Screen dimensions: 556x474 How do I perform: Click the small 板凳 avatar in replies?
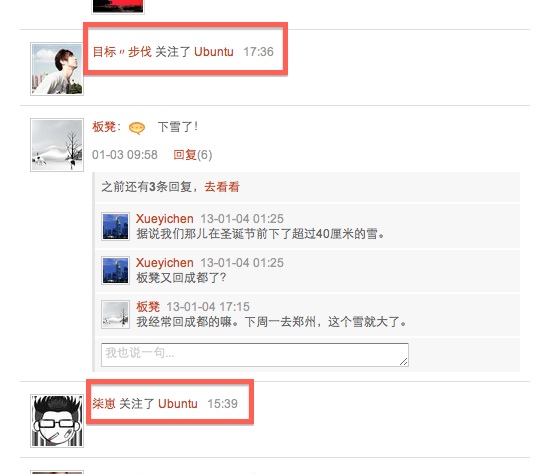tap(115, 314)
